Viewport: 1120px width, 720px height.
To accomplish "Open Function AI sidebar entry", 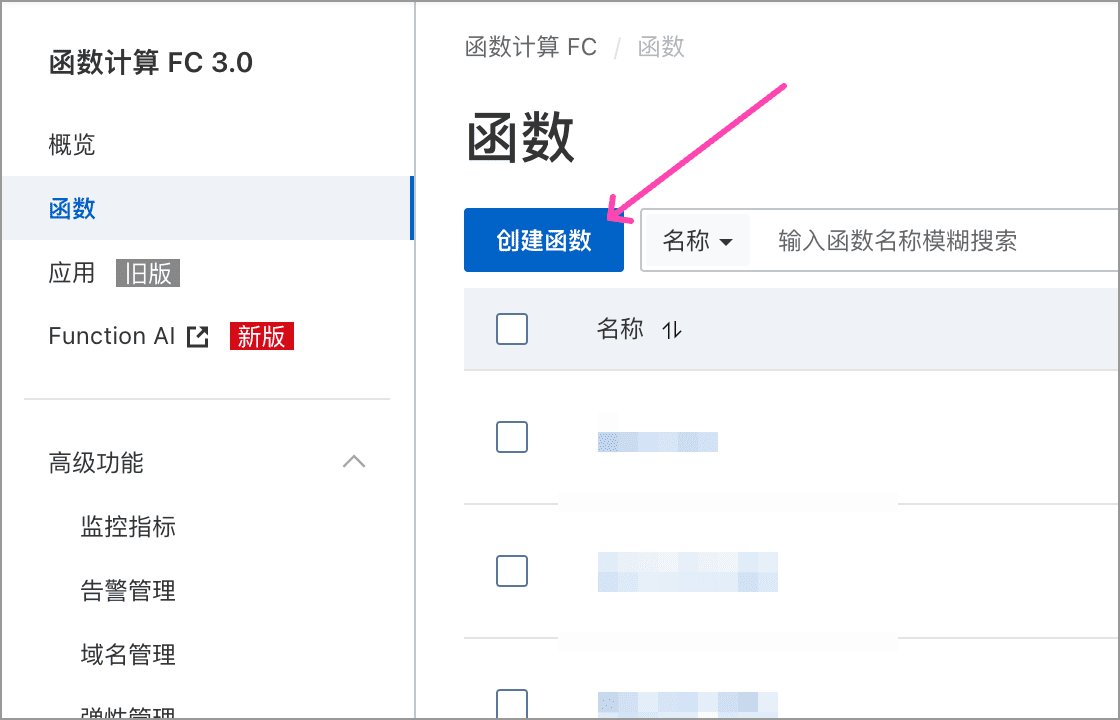I will pyautogui.click(x=111, y=336).
